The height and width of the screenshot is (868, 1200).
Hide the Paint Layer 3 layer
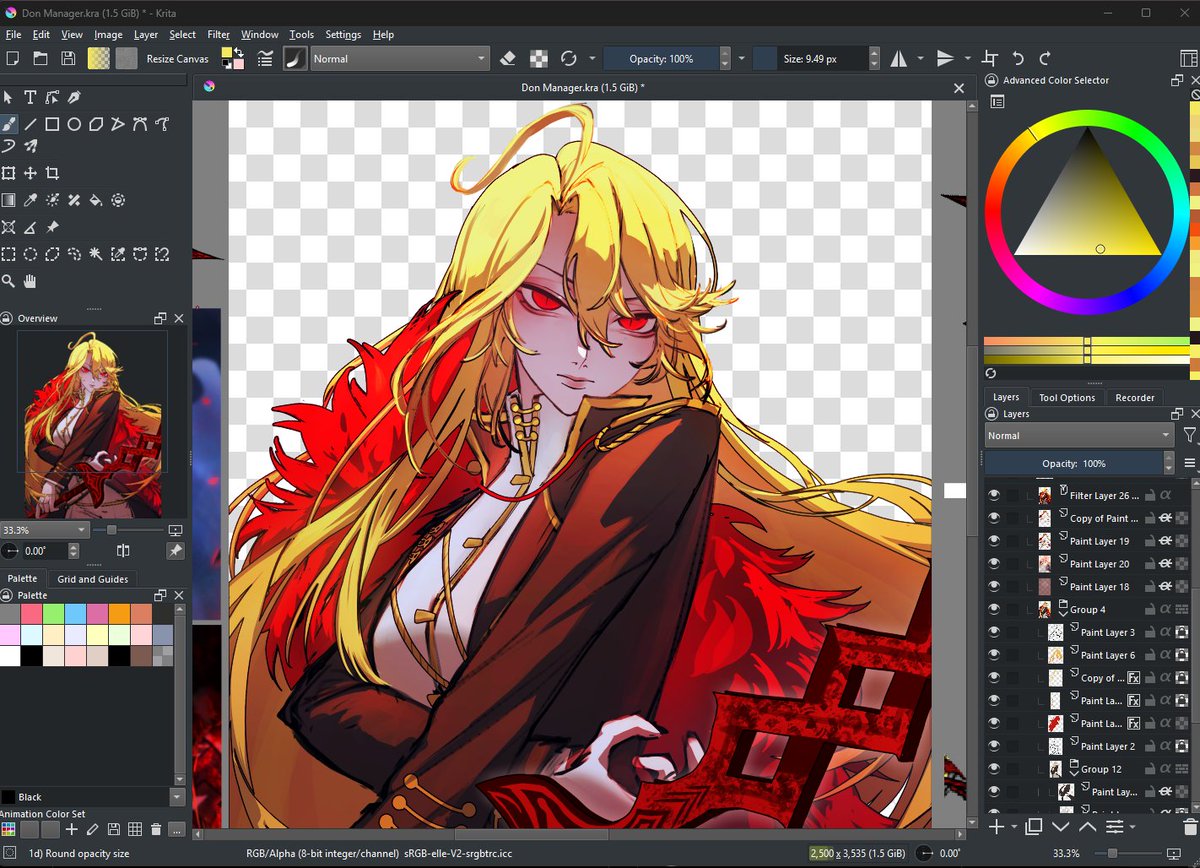[x=994, y=632]
